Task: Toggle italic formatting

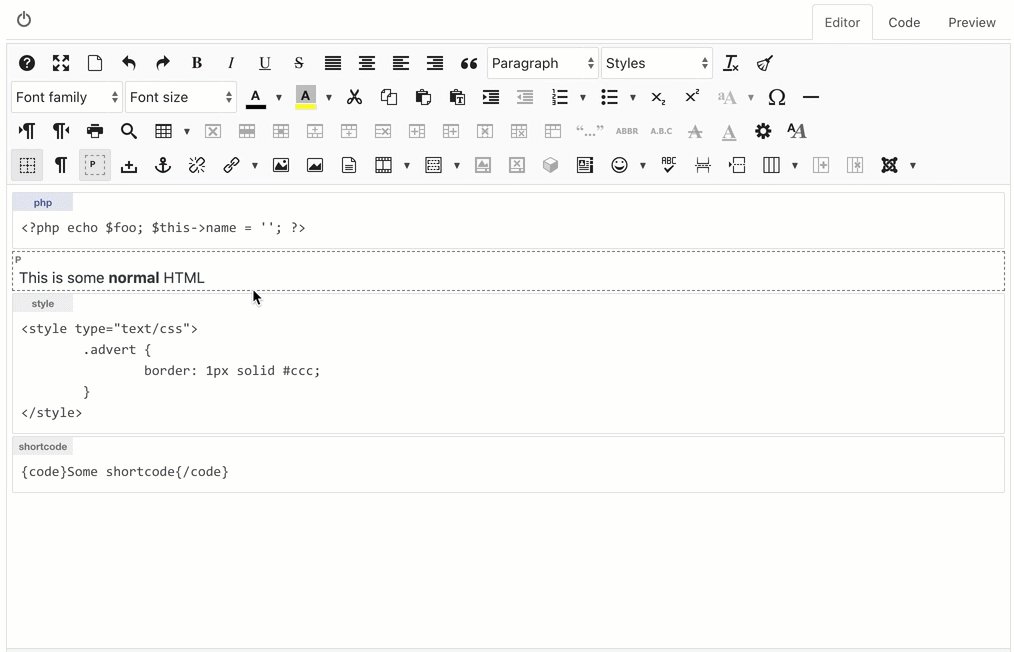Action: [231, 63]
